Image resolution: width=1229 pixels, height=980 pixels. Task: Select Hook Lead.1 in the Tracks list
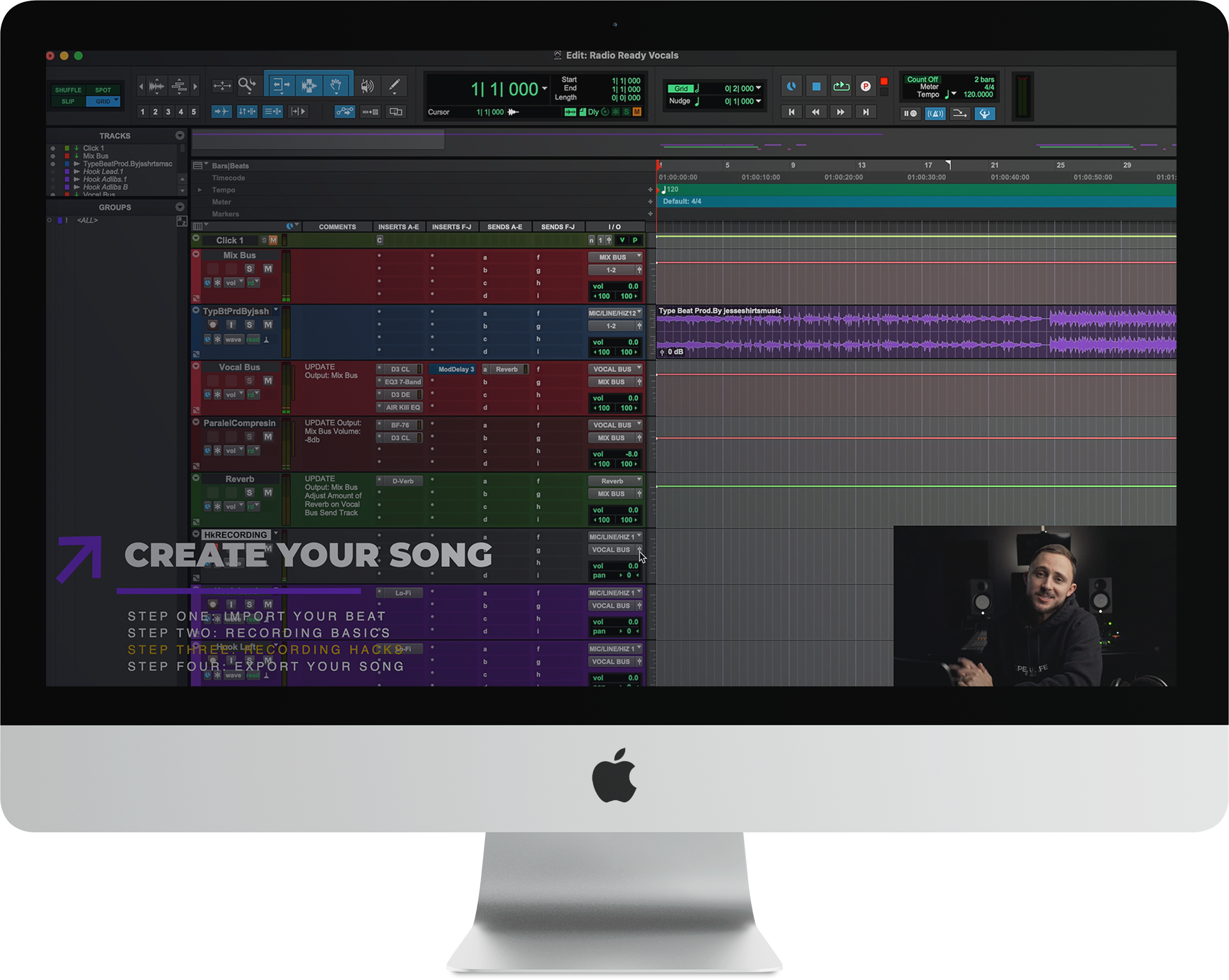[103, 171]
